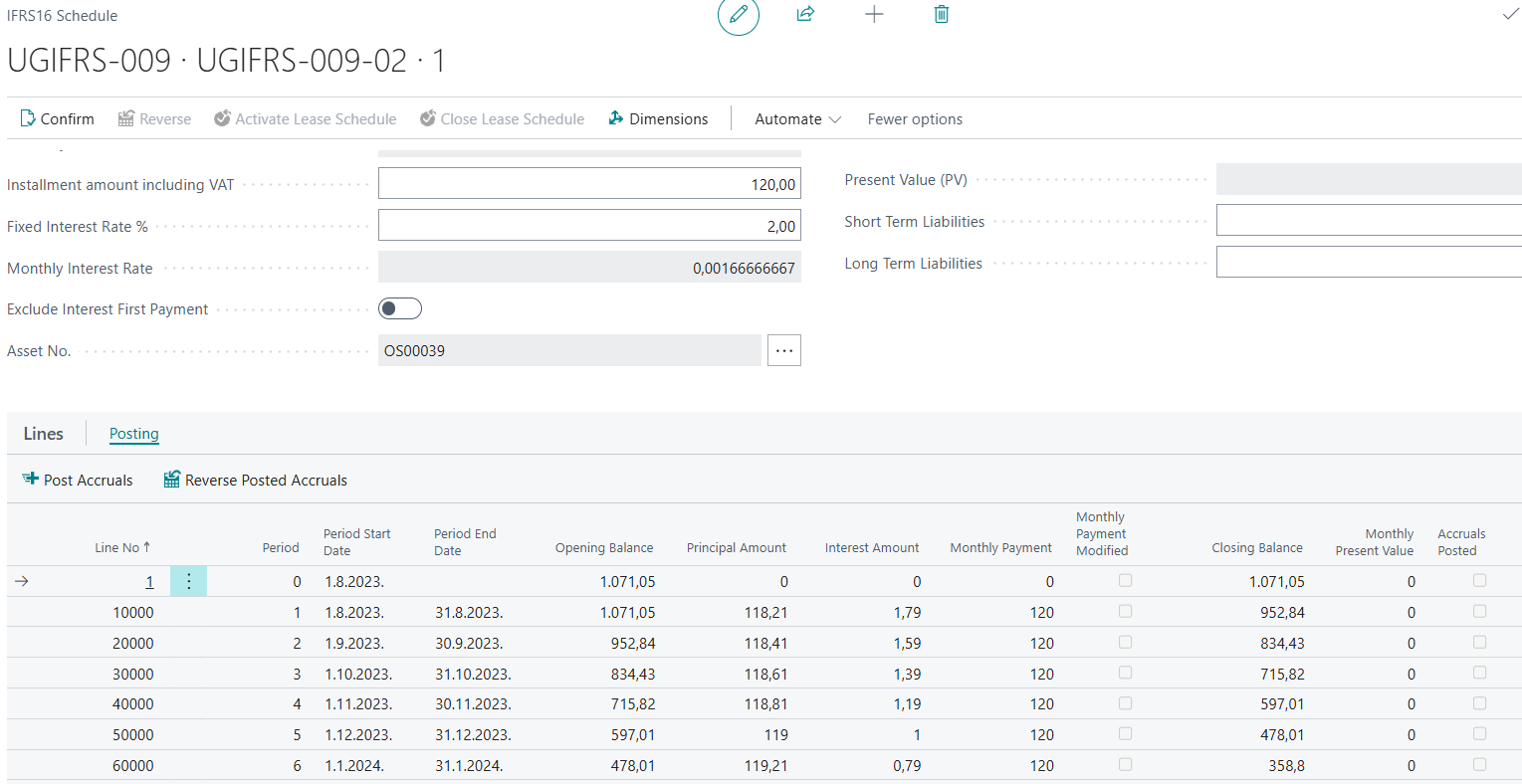
Task: Click the Reverse action
Action: [x=154, y=118]
